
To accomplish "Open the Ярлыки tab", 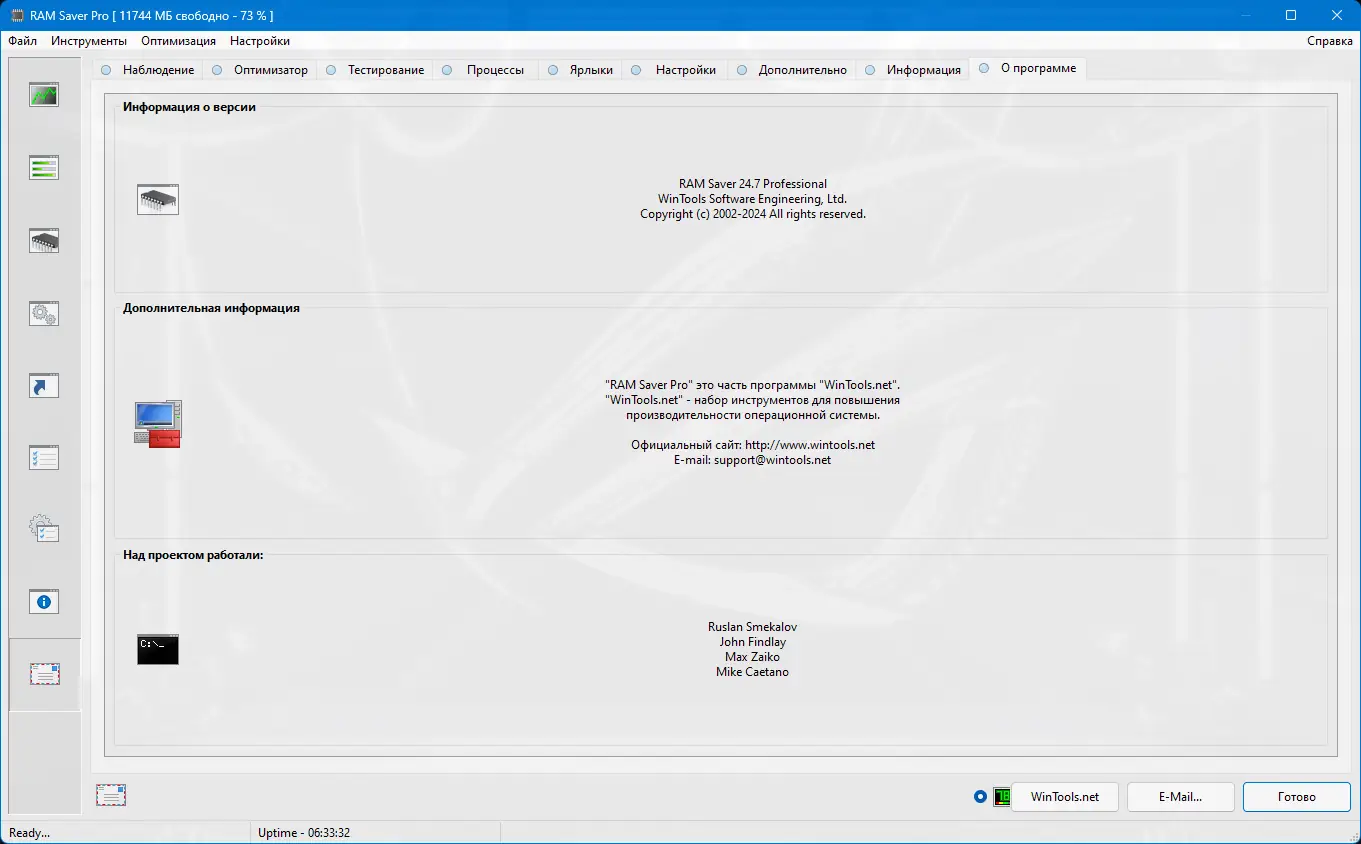I will (581, 70).
